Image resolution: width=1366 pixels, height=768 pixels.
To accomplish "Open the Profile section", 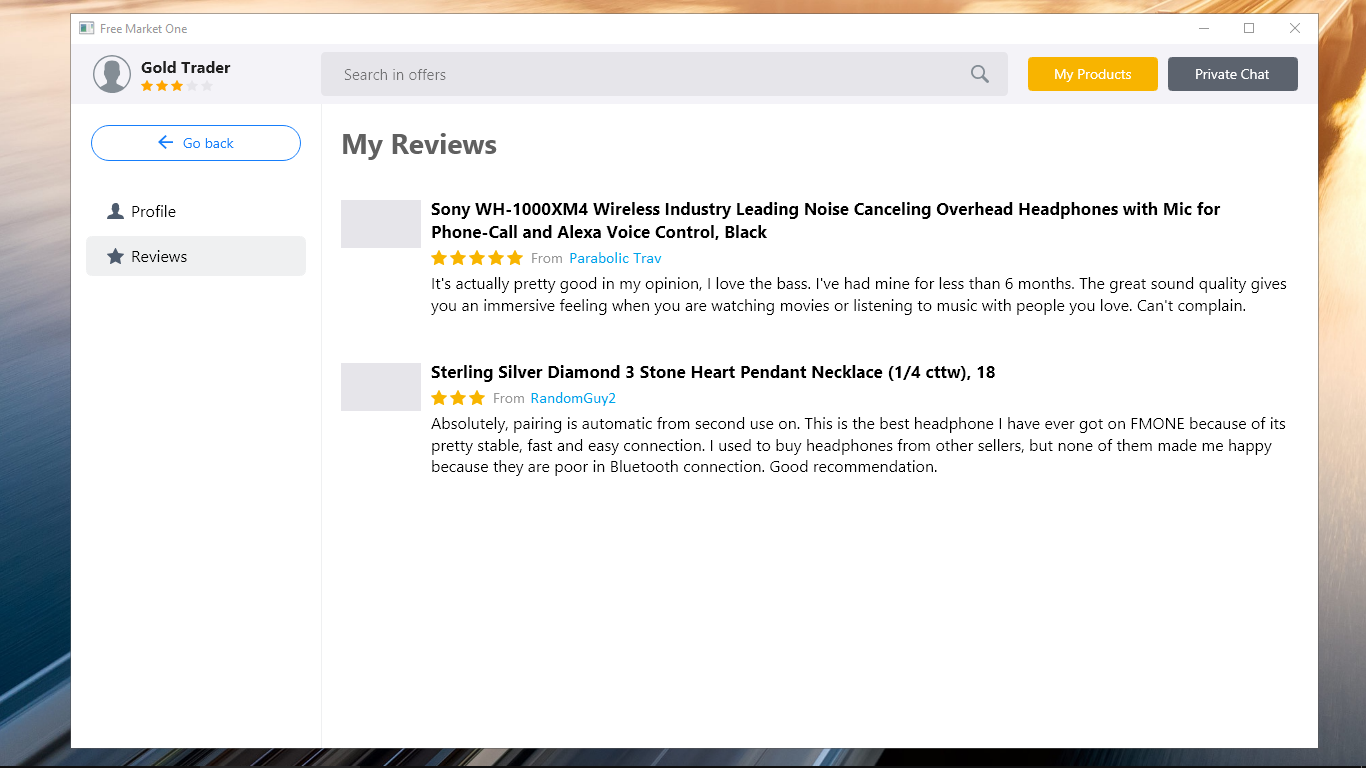I will (196, 211).
